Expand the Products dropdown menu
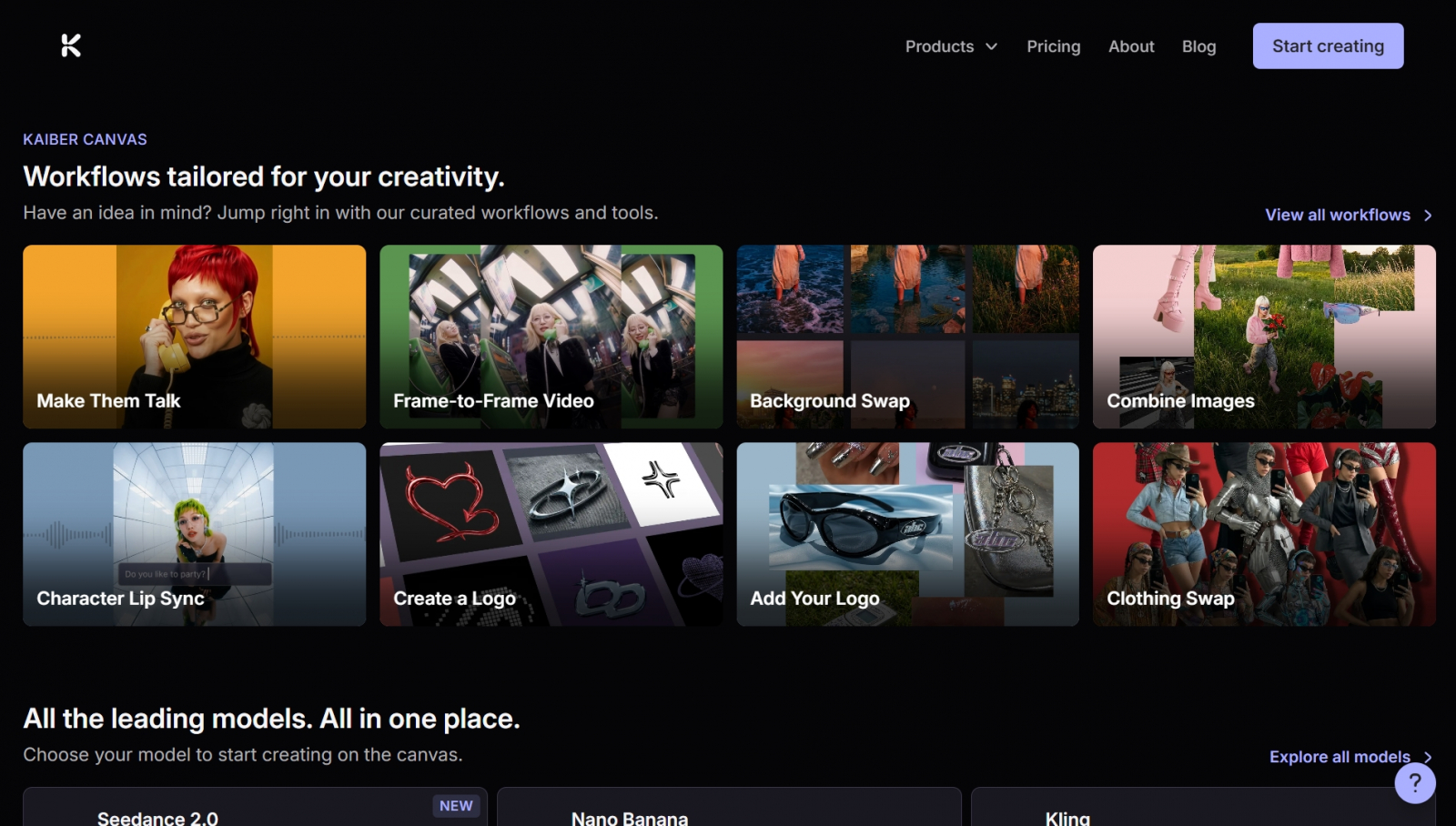 click(x=951, y=46)
